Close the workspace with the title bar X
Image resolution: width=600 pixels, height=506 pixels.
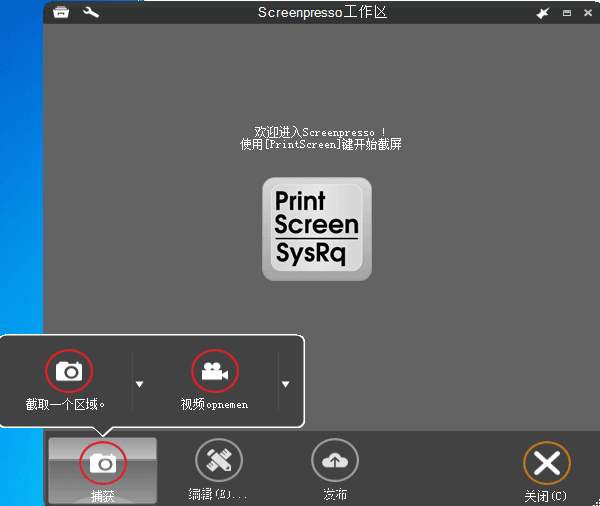(588, 13)
